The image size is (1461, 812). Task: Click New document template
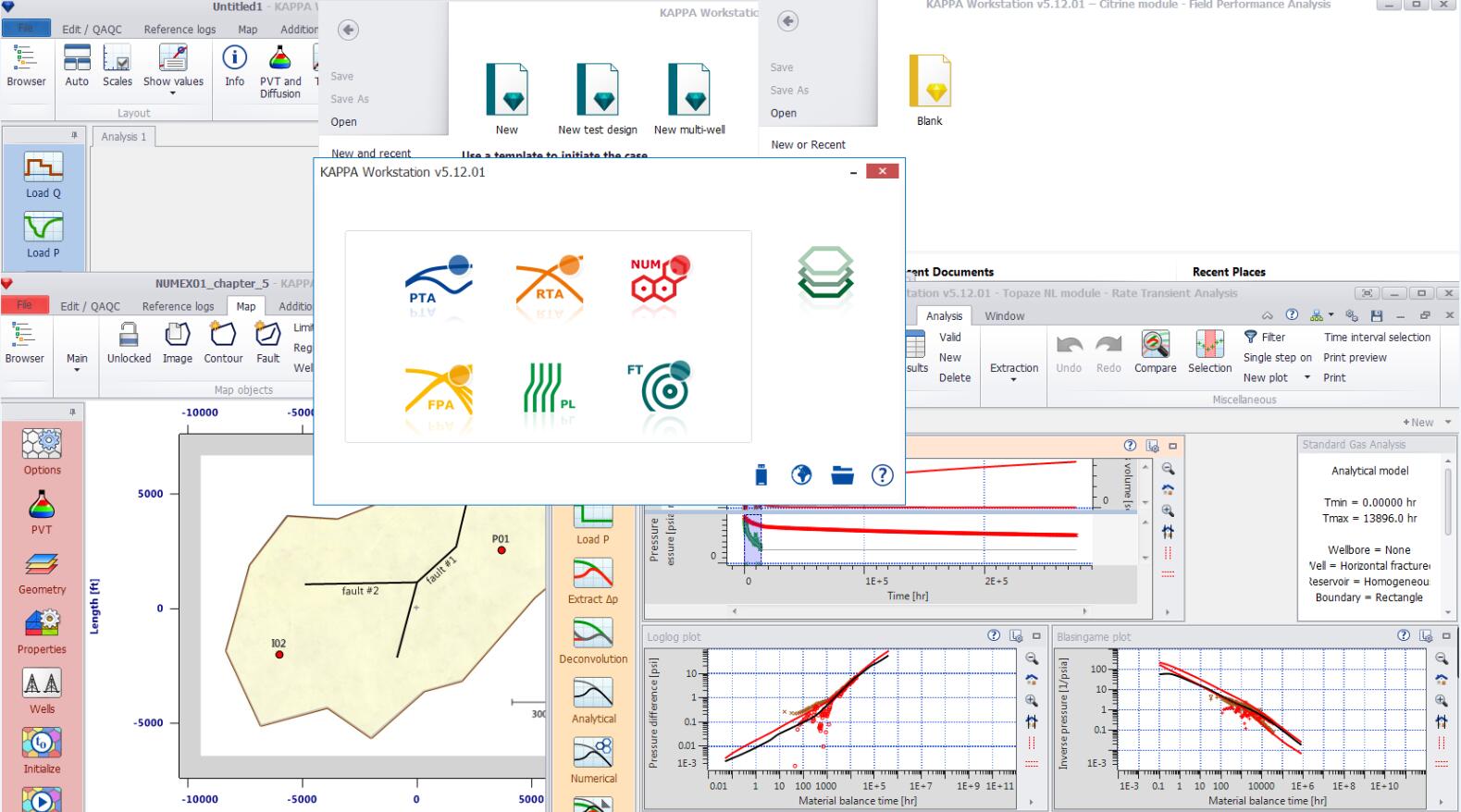click(507, 100)
